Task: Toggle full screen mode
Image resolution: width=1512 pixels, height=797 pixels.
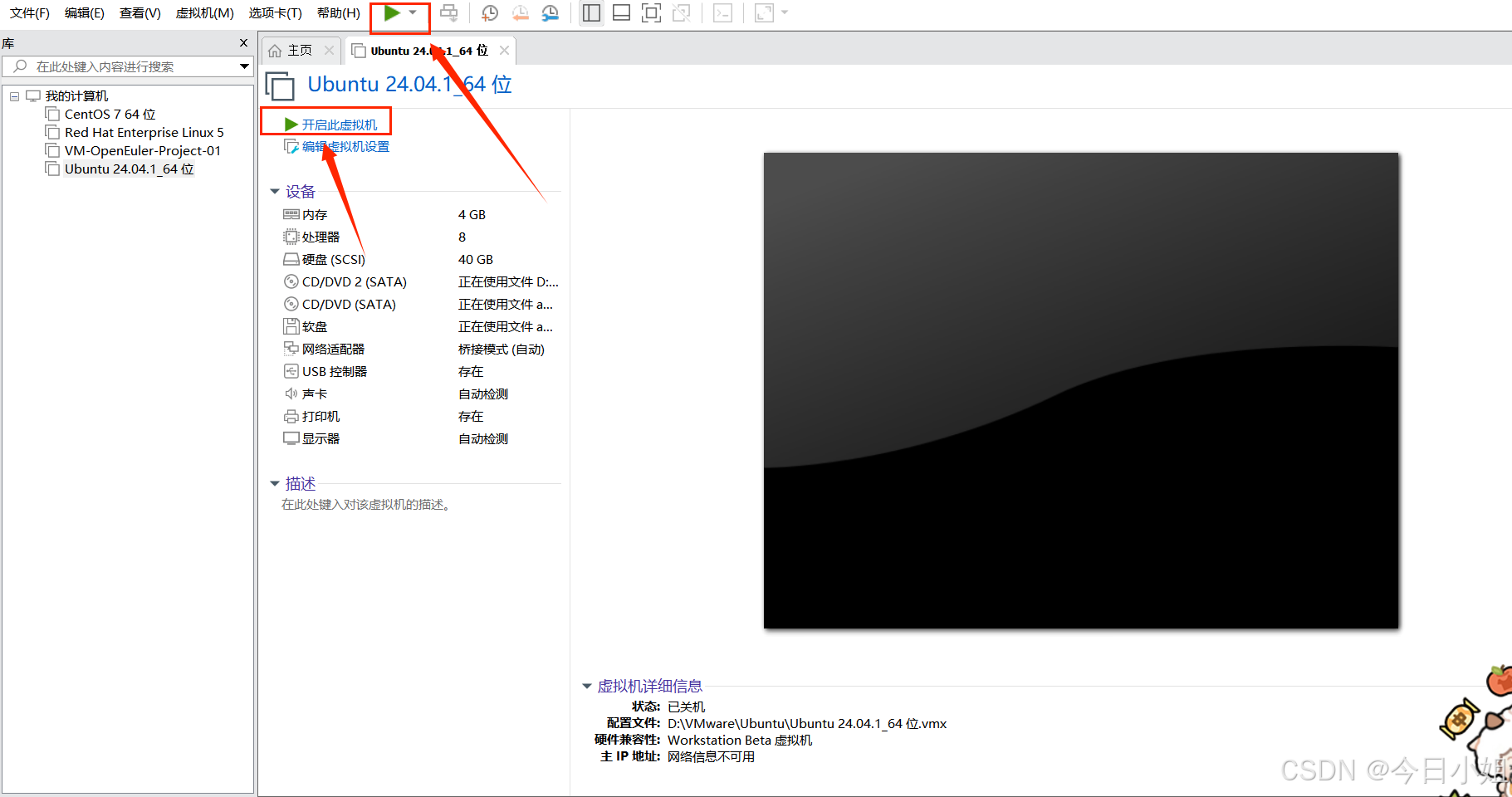Action: pyautogui.click(x=651, y=12)
